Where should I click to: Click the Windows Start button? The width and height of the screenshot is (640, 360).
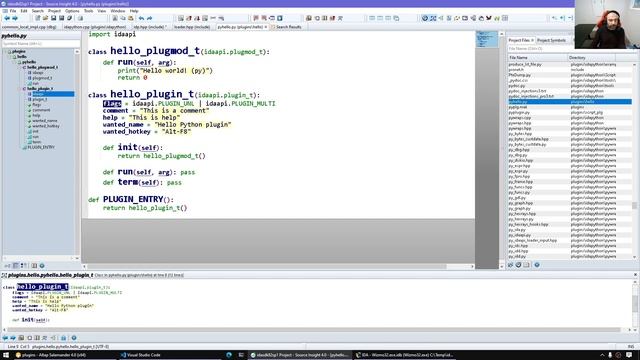tap(6, 355)
